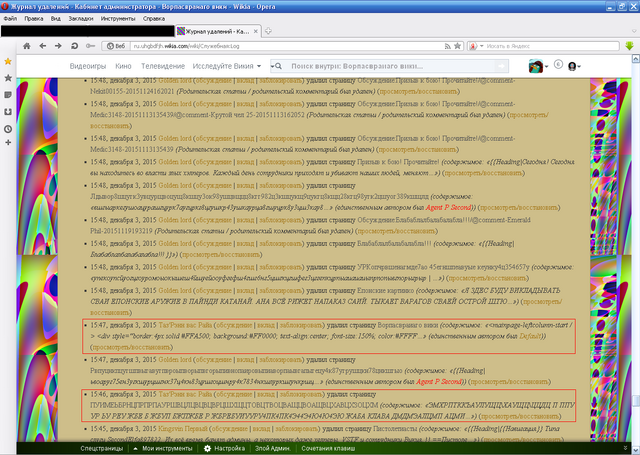Screen dimensions: 640x455
Task: Click Спецстраницы in bottom toolbar
Action: 101,448
